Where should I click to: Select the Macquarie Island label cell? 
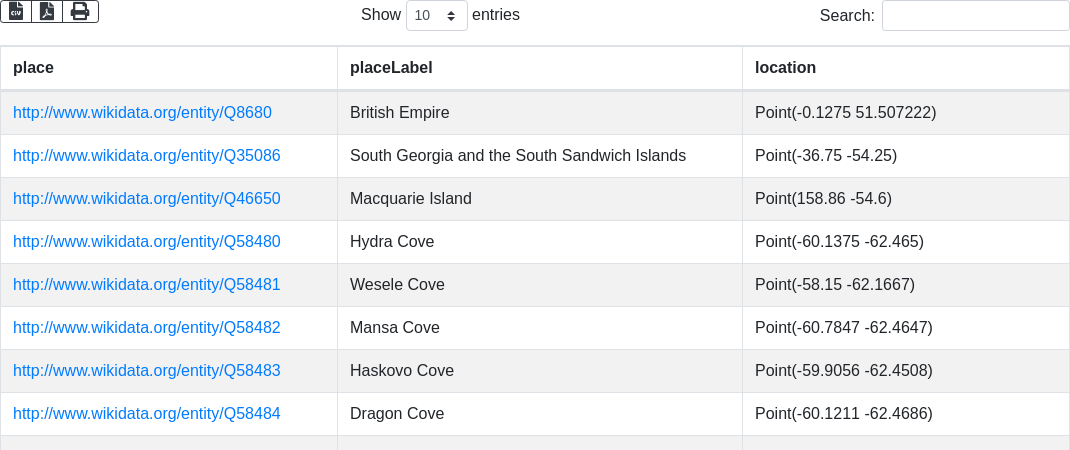[x=540, y=199]
